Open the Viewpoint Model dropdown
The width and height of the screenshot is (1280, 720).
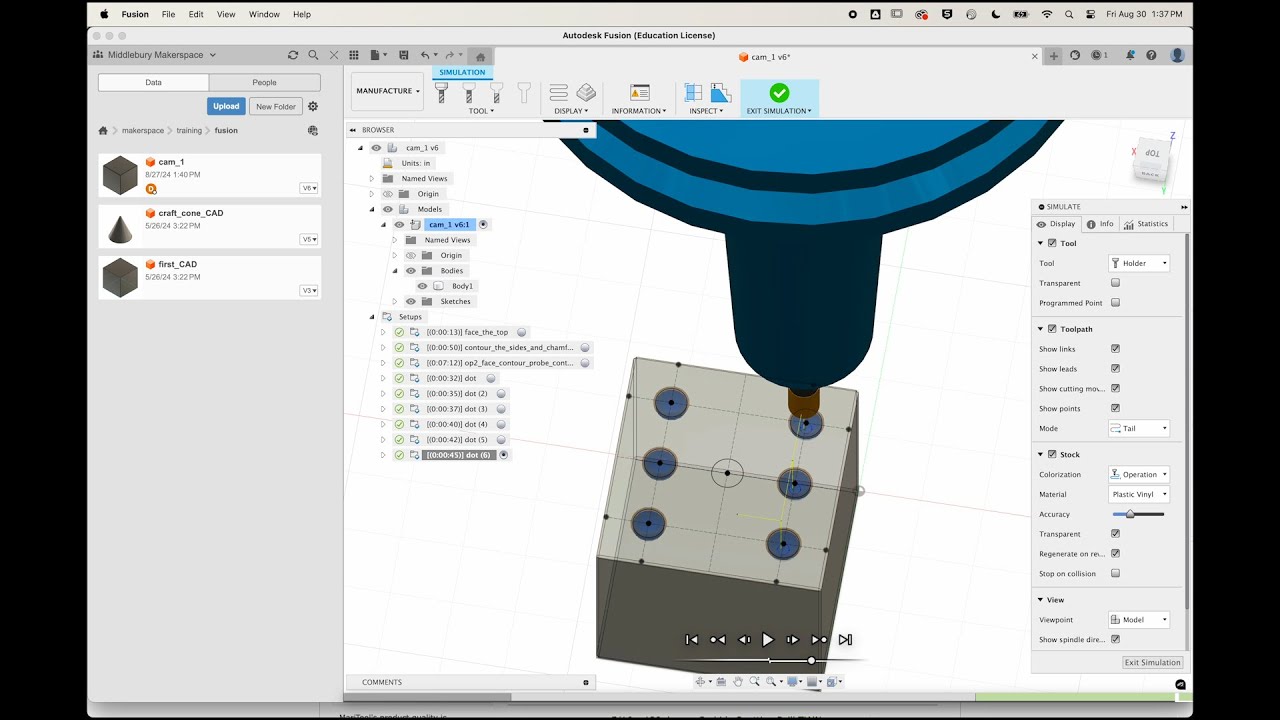[x=1139, y=620]
